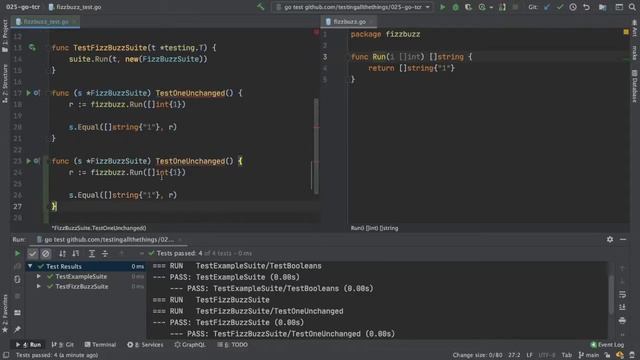Toggle Show Passed tests checkmark button

point(32,253)
